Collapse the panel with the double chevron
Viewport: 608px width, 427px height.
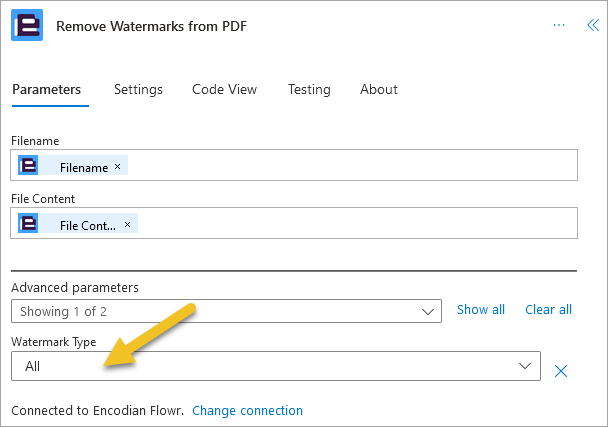click(x=593, y=25)
